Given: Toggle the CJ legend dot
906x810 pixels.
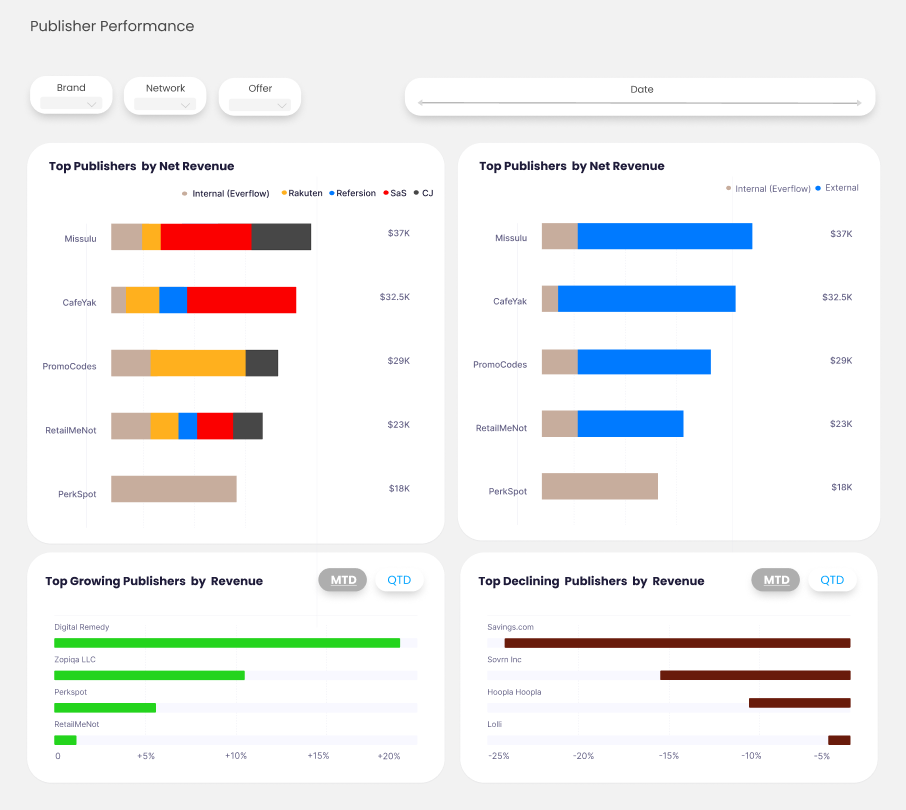Looking at the screenshot, I should click(x=417, y=193).
